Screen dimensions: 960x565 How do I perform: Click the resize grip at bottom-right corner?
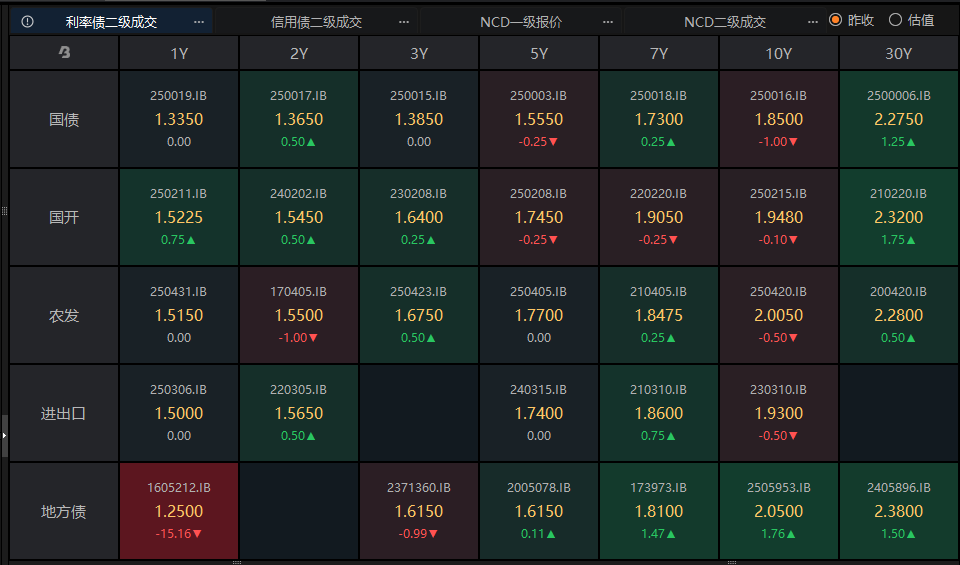click(955, 560)
